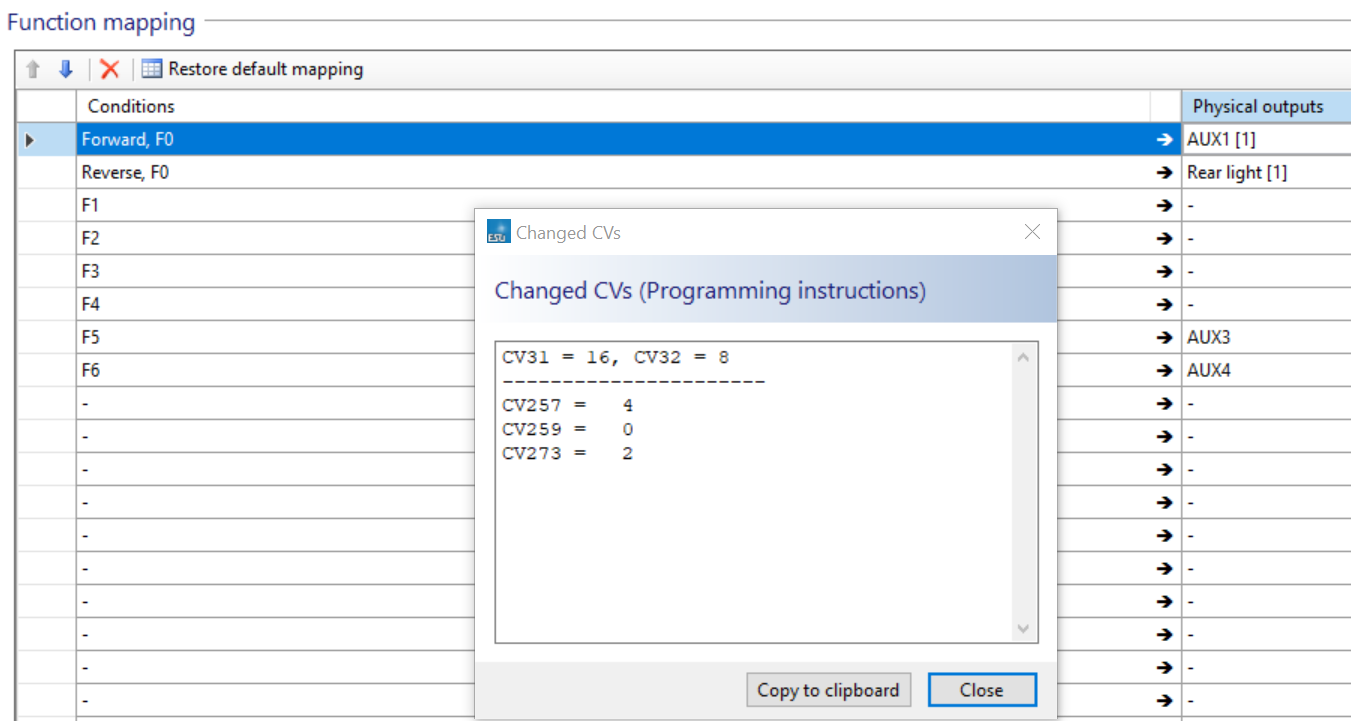Close the Changed CVs dialog with X
The image size is (1351, 721).
click(x=1032, y=232)
